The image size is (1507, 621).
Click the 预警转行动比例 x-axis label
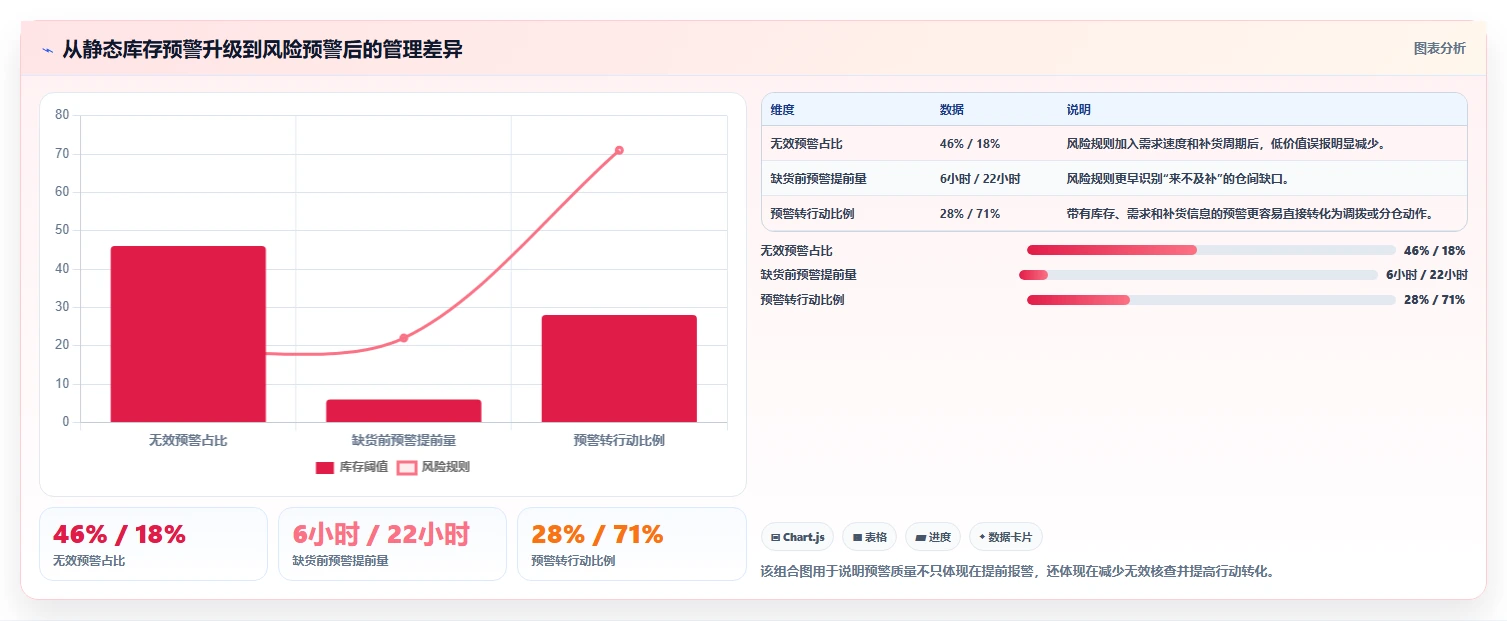click(x=619, y=440)
